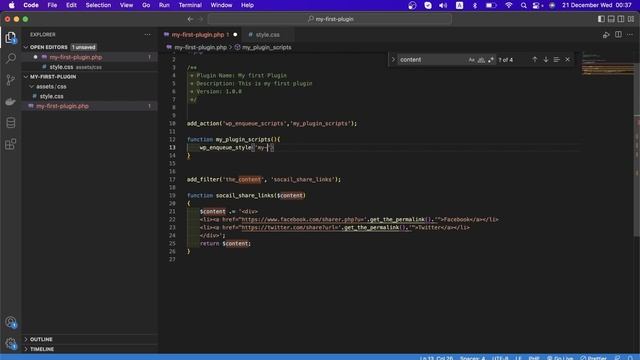
Task: Open the Terminal menu
Action: tap(190, 5)
